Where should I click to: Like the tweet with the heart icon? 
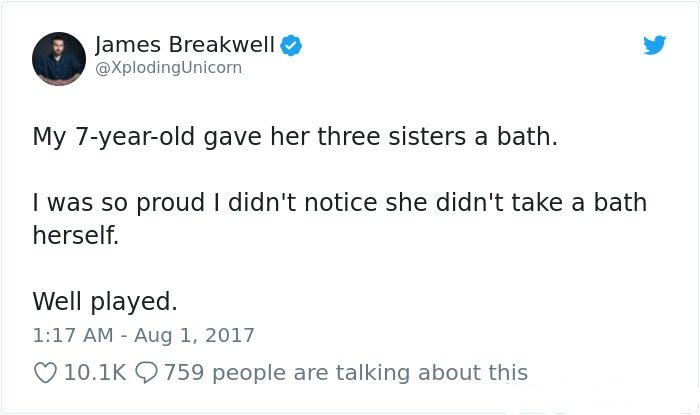pos(46,373)
